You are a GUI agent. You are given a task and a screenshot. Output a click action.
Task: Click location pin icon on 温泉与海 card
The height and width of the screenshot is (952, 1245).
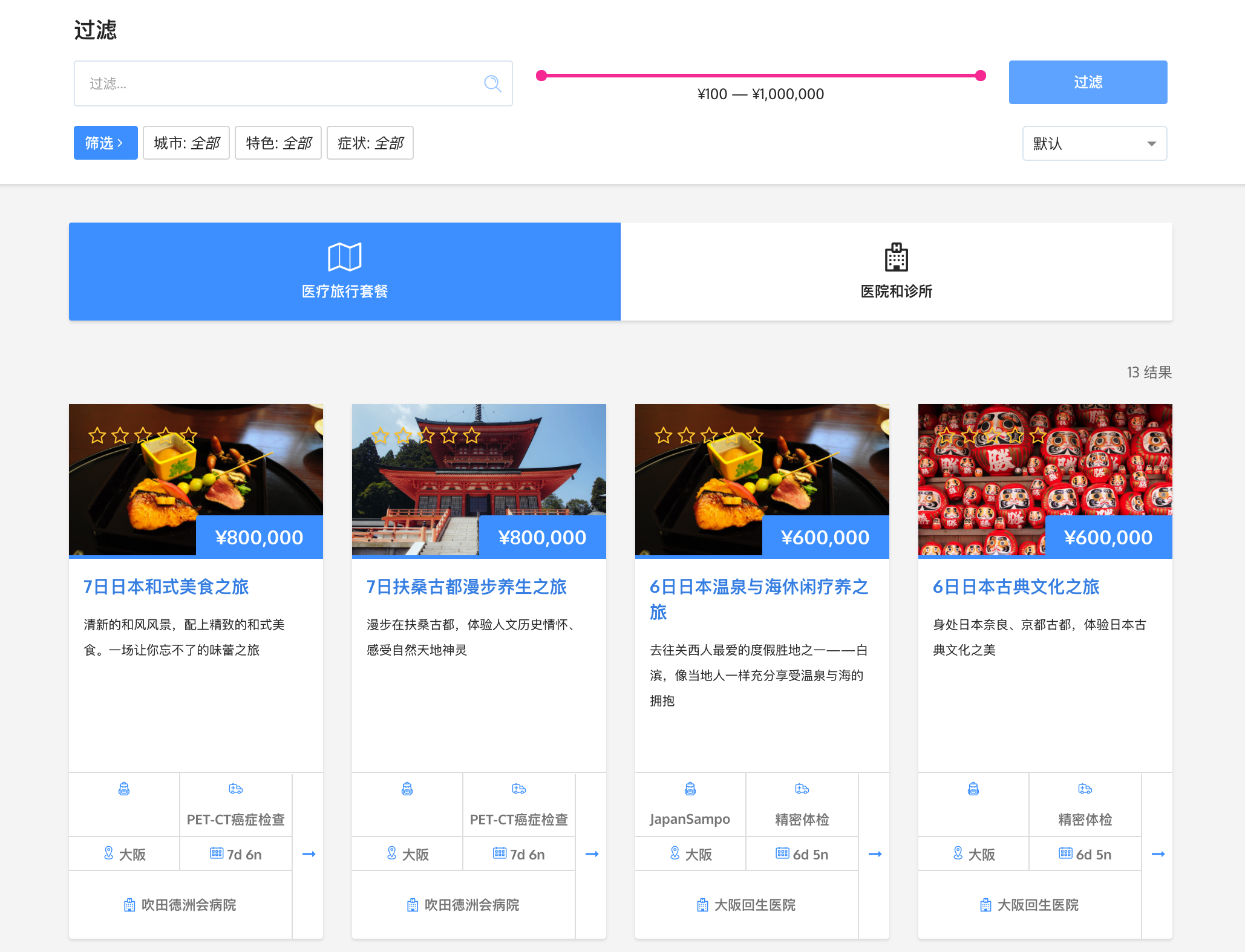tap(675, 853)
